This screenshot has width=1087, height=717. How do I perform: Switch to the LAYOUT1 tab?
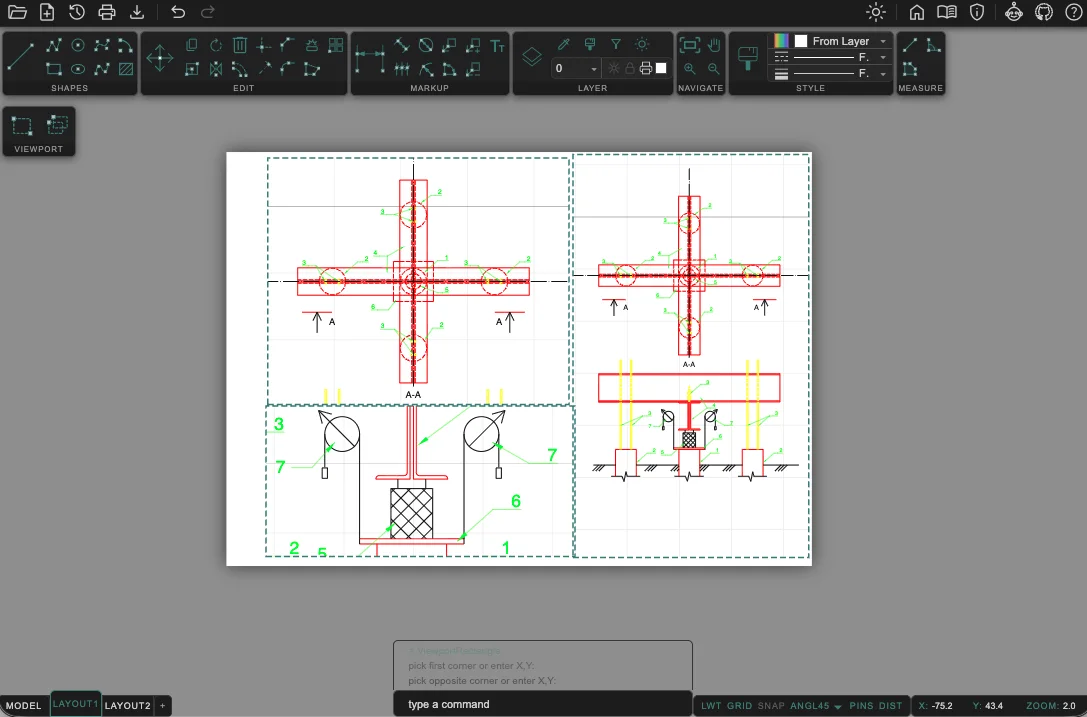tap(76, 704)
